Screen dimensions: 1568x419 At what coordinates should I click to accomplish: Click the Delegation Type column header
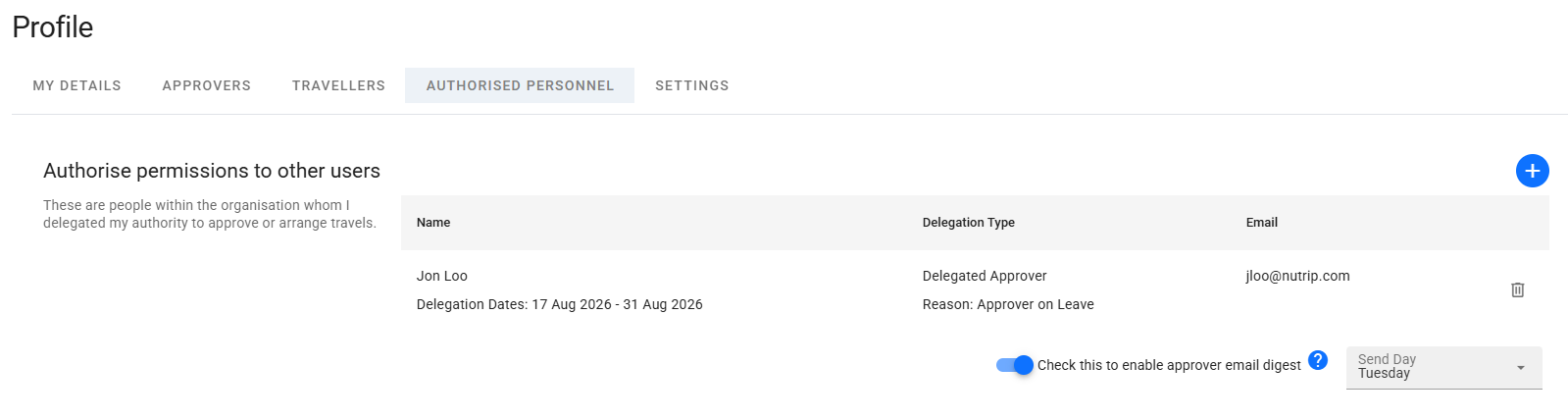coord(969,223)
